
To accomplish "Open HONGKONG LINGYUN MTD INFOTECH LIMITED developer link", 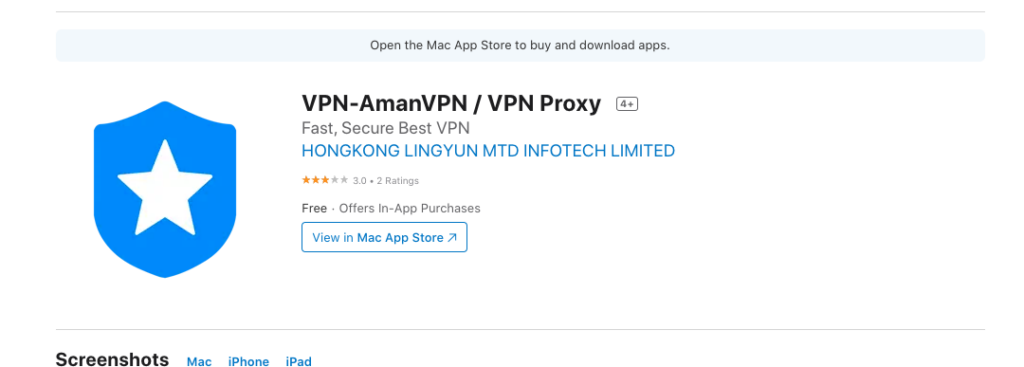I will click(488, 151).
